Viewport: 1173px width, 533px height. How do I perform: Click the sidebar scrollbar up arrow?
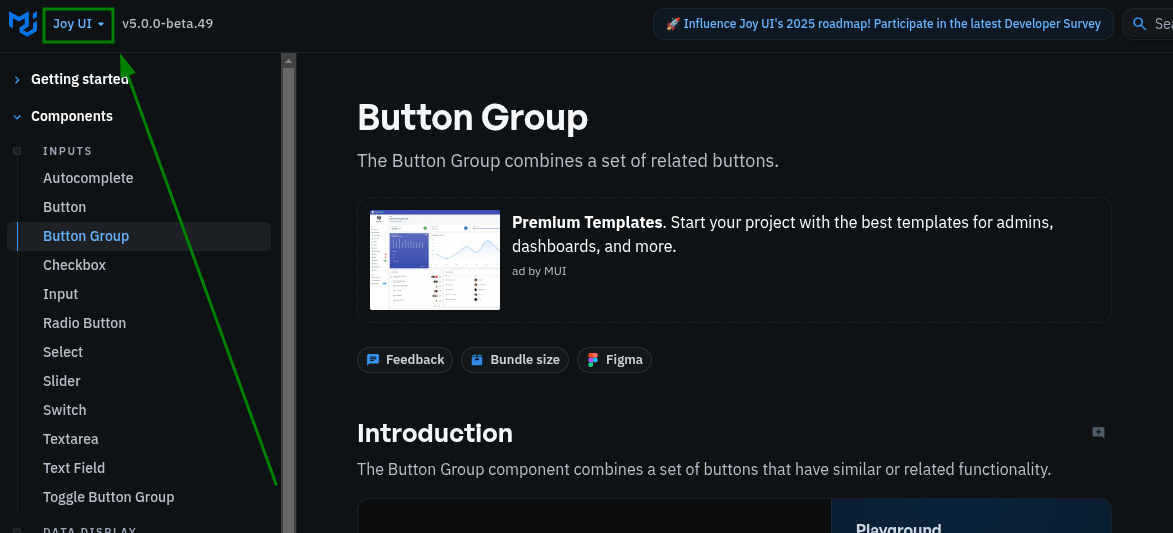289,61
